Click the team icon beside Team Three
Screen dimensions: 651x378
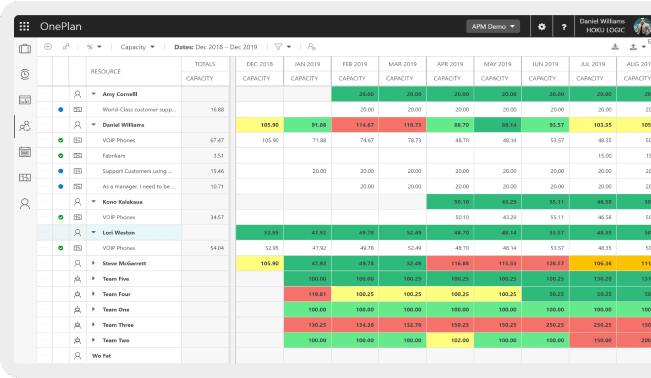tap(78, 325)
